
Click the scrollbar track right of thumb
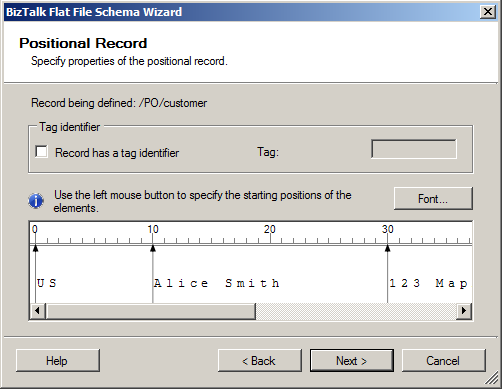[356, 311]
